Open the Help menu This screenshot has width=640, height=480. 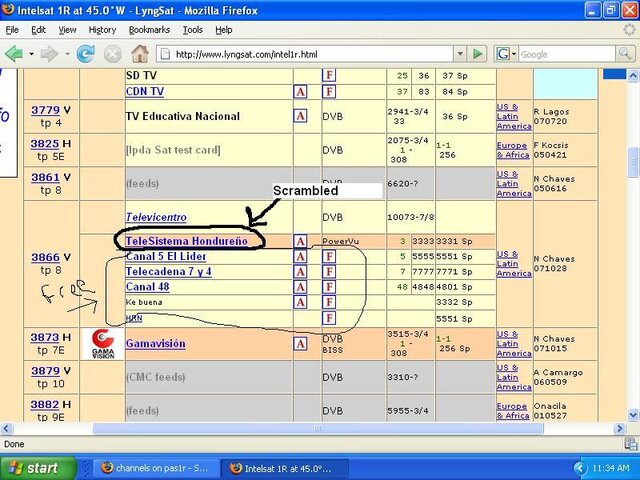(224, 30)
